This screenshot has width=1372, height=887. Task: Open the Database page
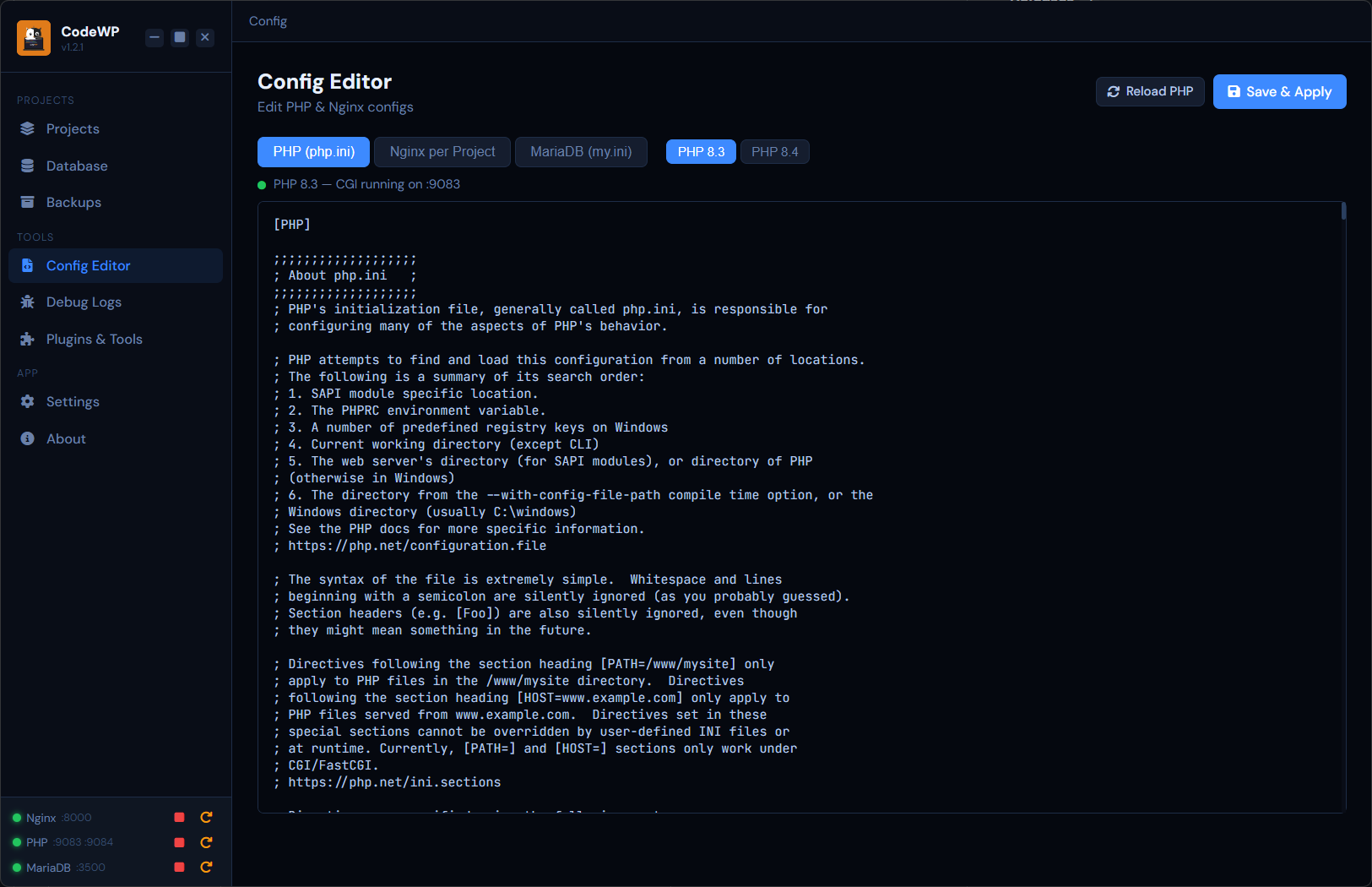(77, 166)
